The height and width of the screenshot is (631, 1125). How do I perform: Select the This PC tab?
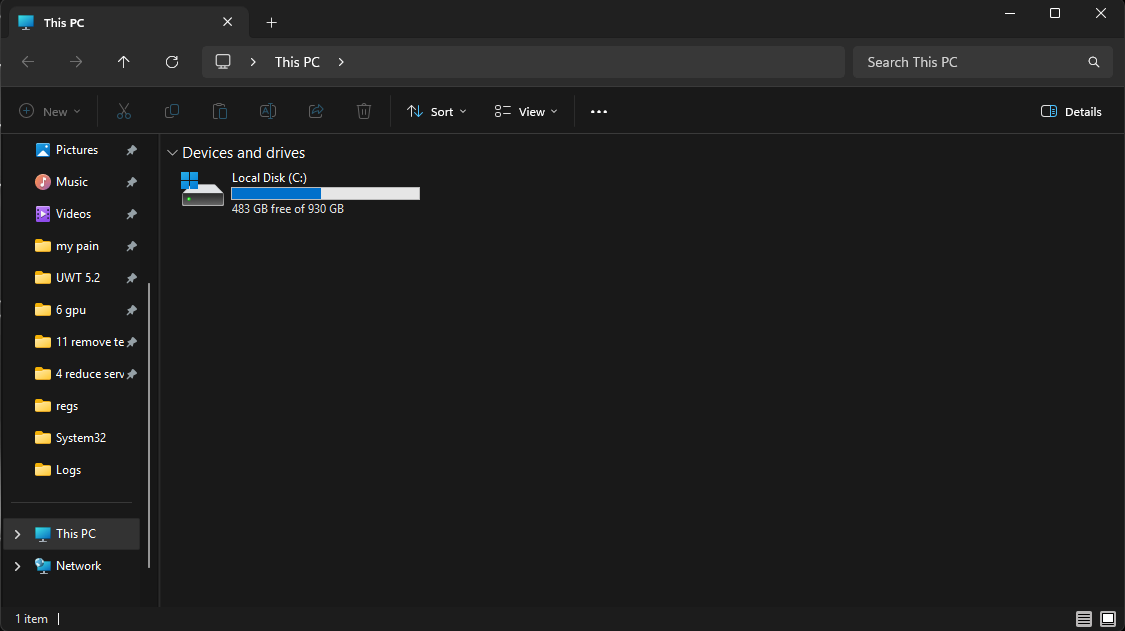click(x=129, y=23)
